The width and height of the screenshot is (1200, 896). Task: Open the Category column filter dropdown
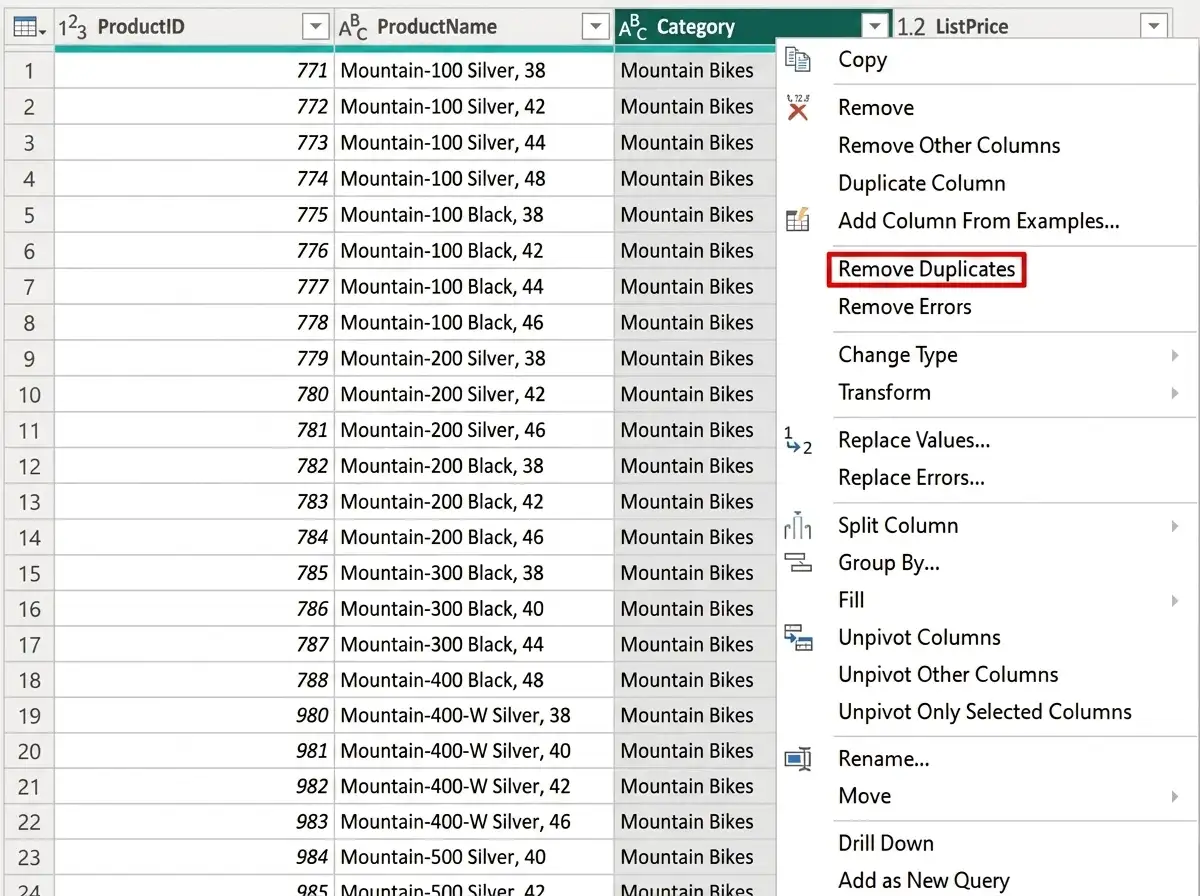click(x=876, y=27)
